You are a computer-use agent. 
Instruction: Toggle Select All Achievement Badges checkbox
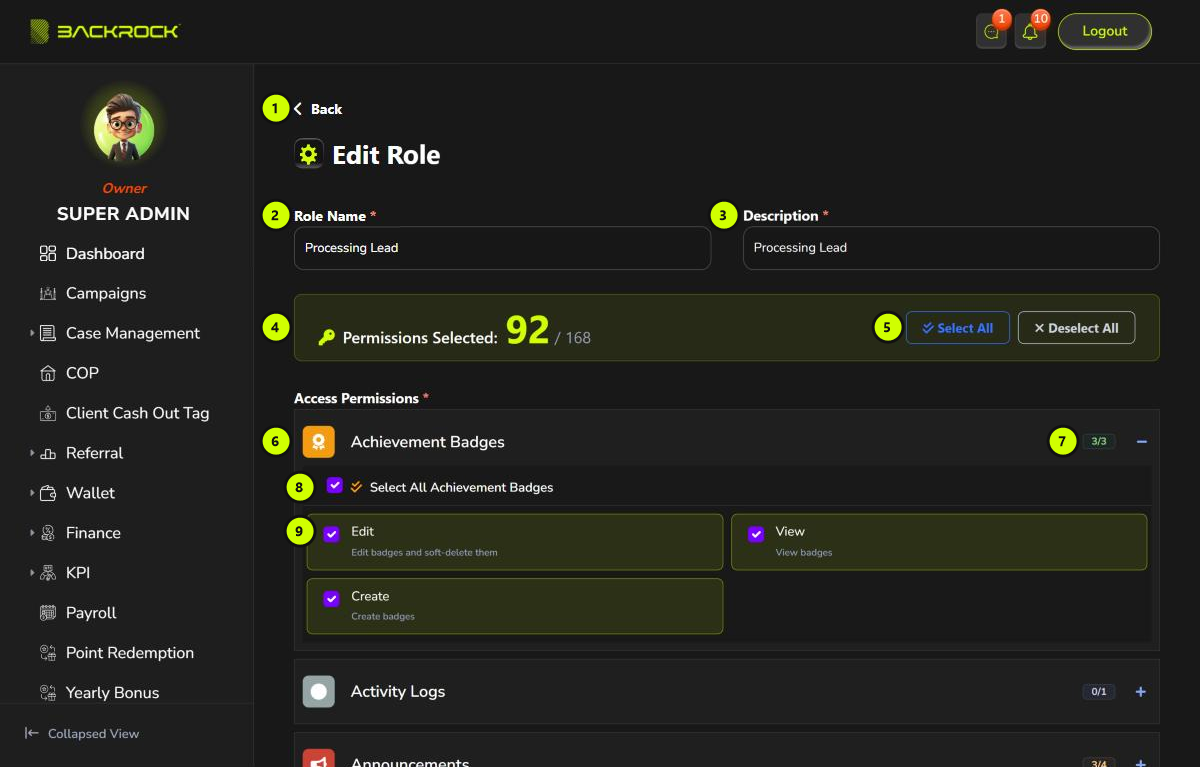[x=334, y=486]
